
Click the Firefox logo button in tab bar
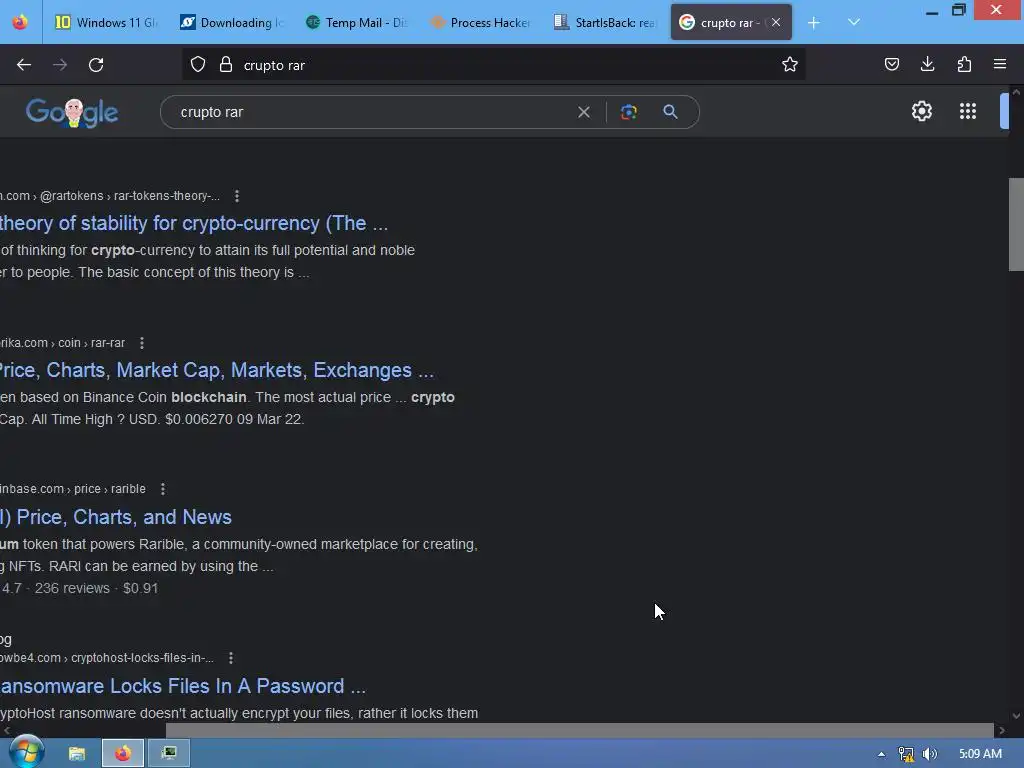click(x=20, y=22)
